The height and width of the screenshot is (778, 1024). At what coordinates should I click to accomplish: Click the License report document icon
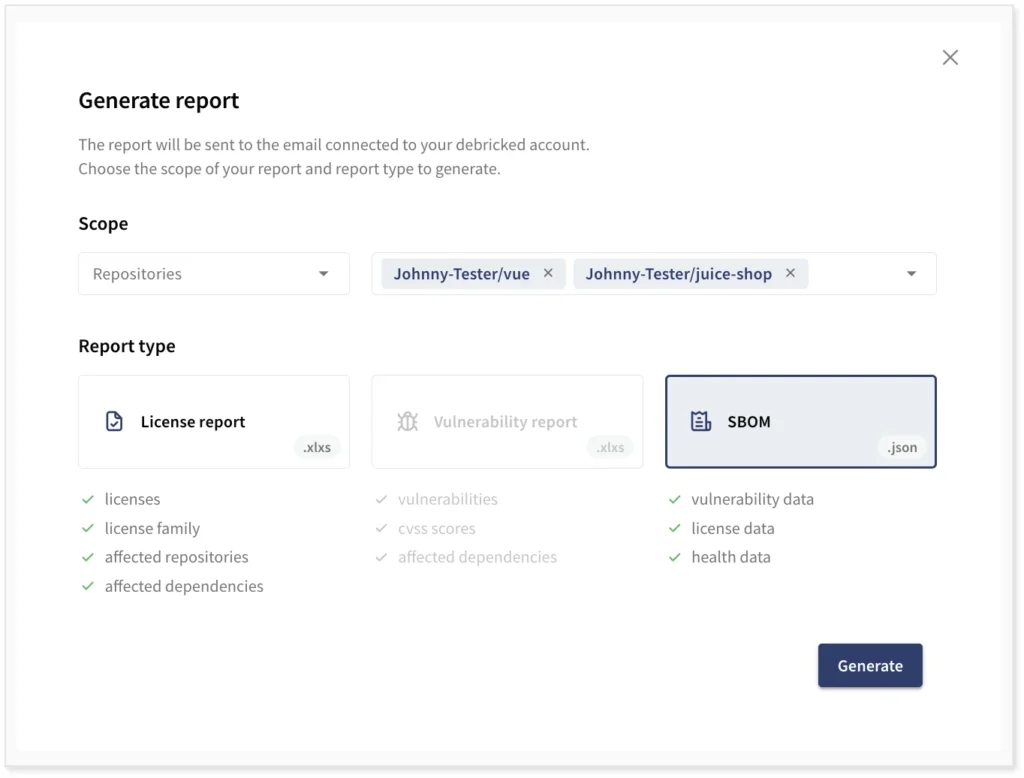(x=115, y=422)
